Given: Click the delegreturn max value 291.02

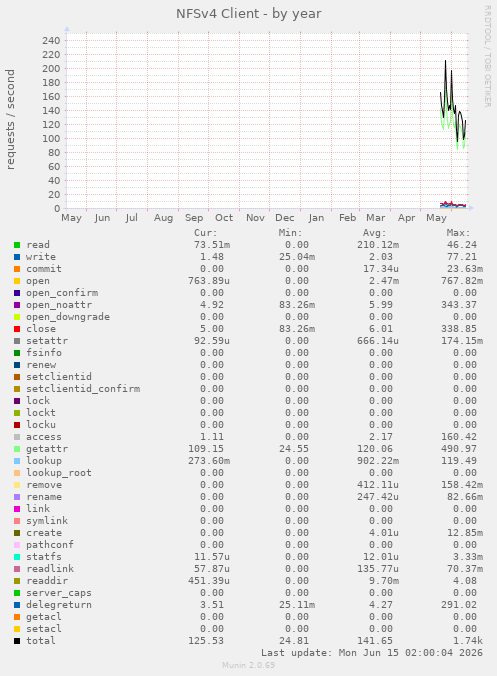Looking at the screenshot, I should pos(459,605).
